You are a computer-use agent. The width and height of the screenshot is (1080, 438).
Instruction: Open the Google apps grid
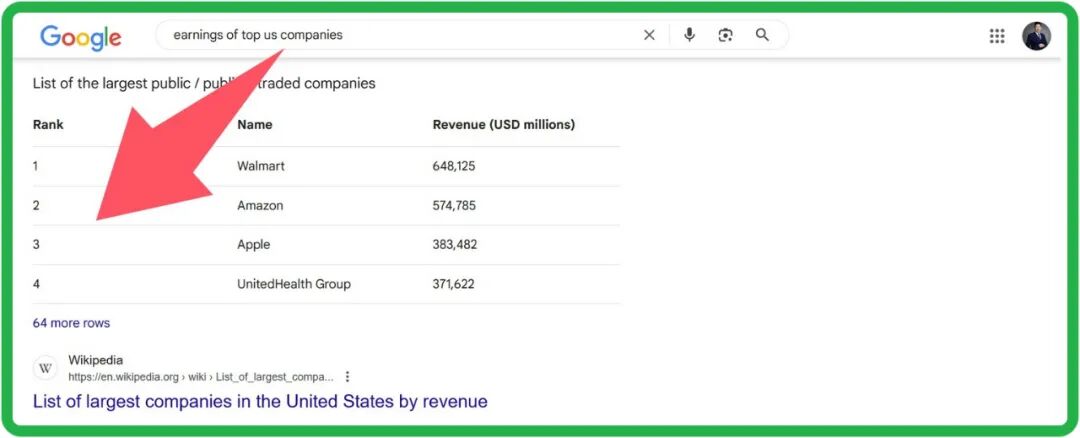pyautogui.click(x=996, y=36)
